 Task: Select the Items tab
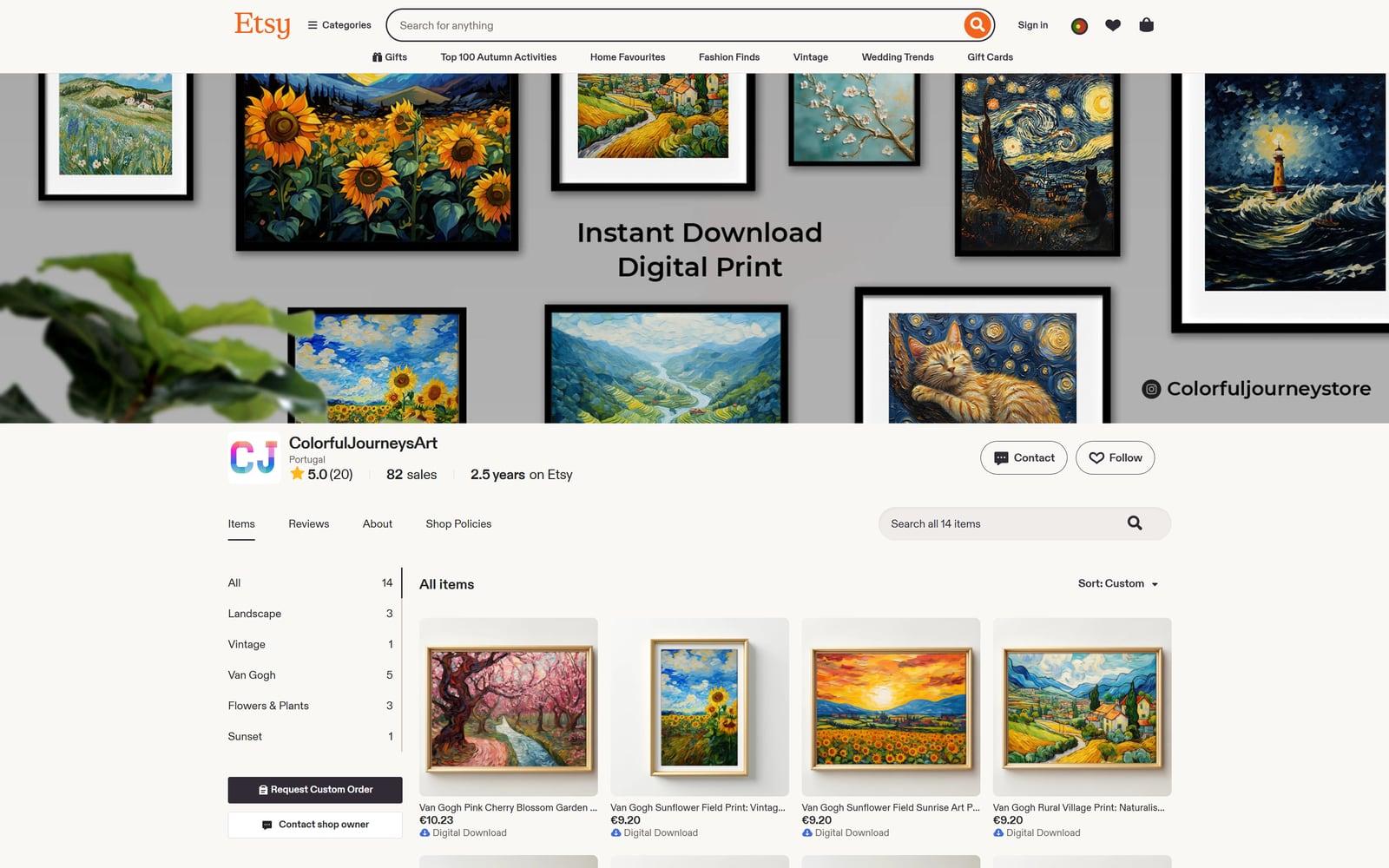(241, 524)
